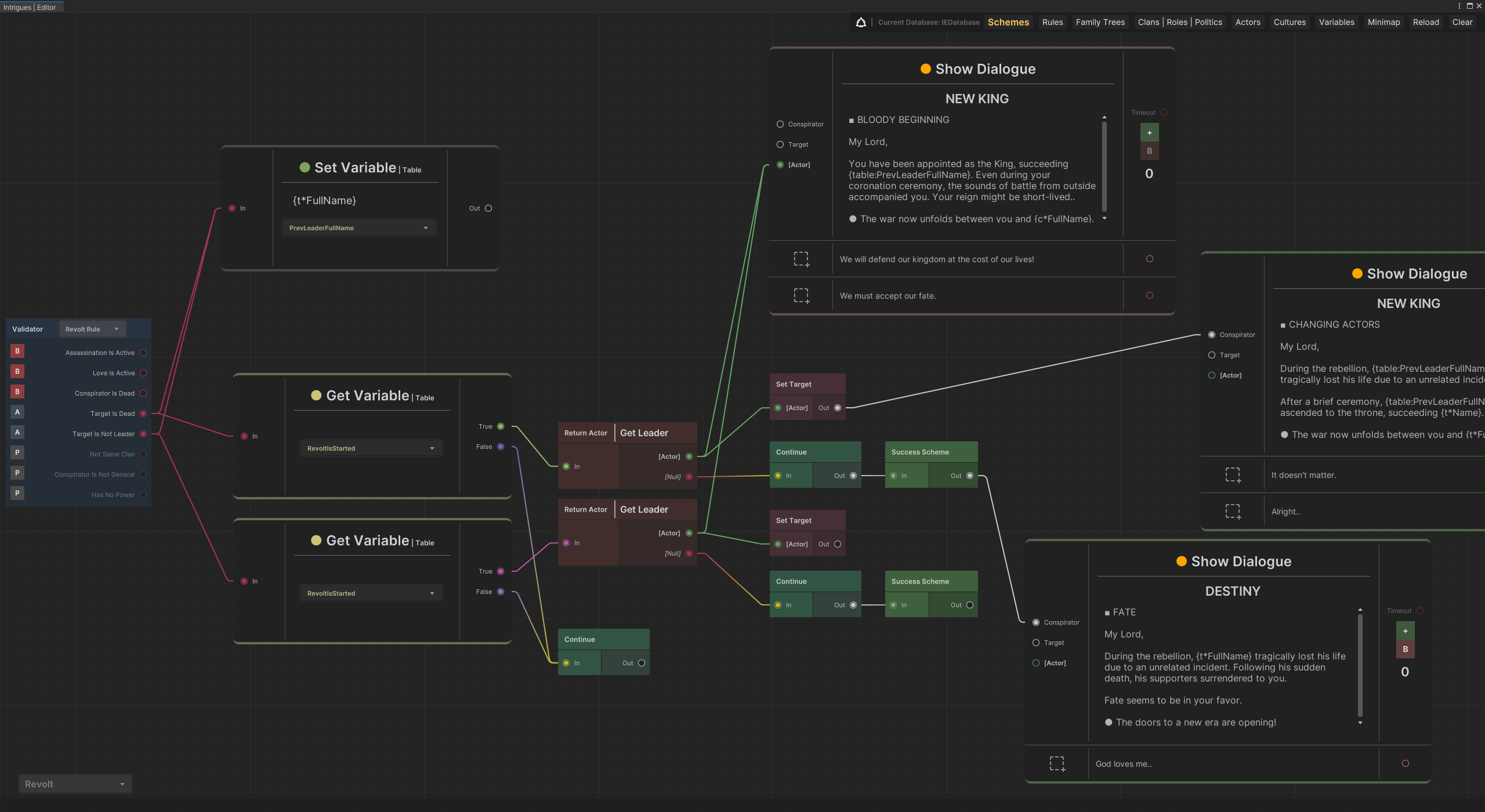Click the green plus button in NEW KING dialogue
The image size is (1485, 812).
(1149, 133)
